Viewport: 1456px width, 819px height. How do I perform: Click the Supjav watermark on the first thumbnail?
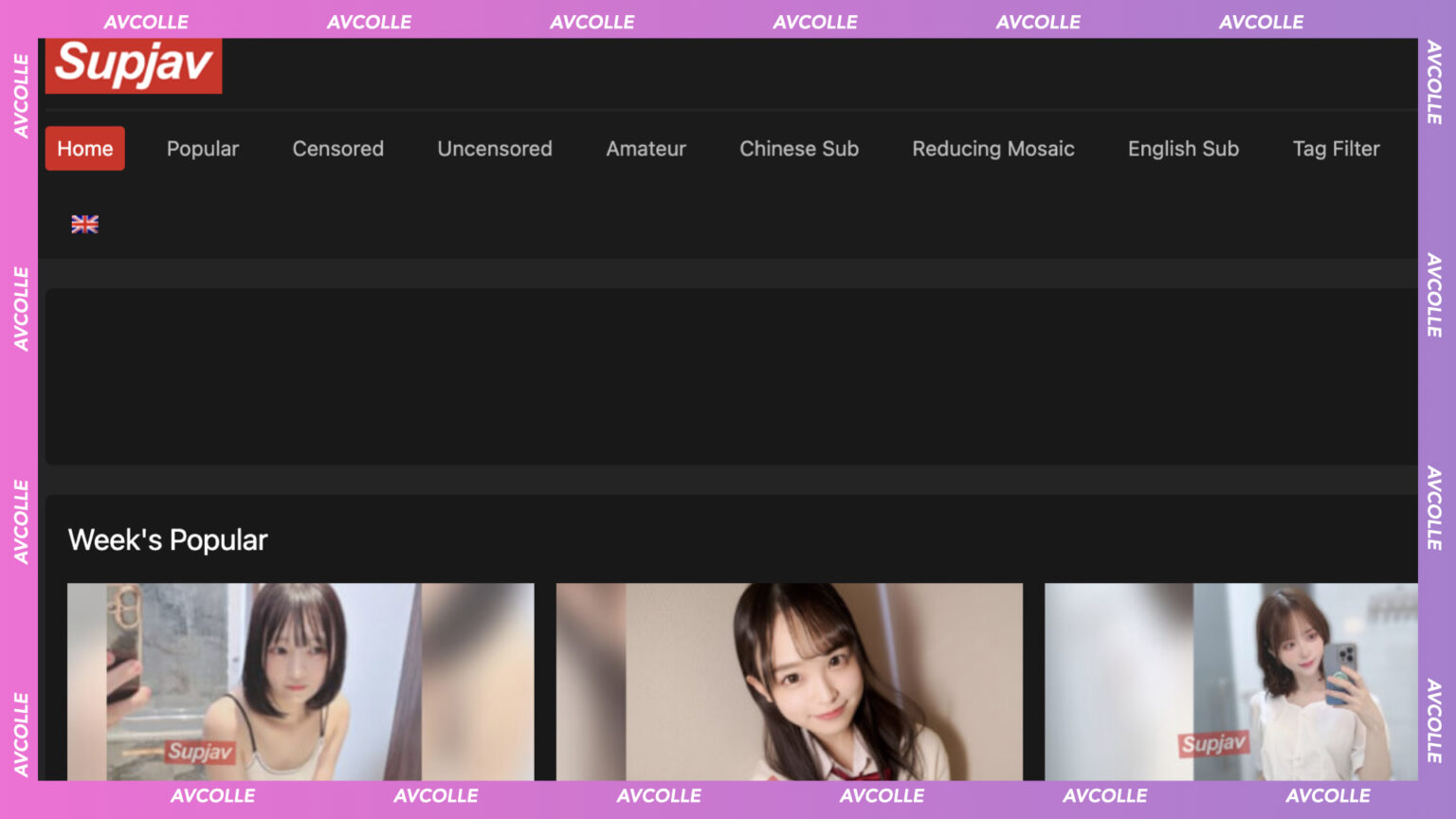[x=199, y=752]
